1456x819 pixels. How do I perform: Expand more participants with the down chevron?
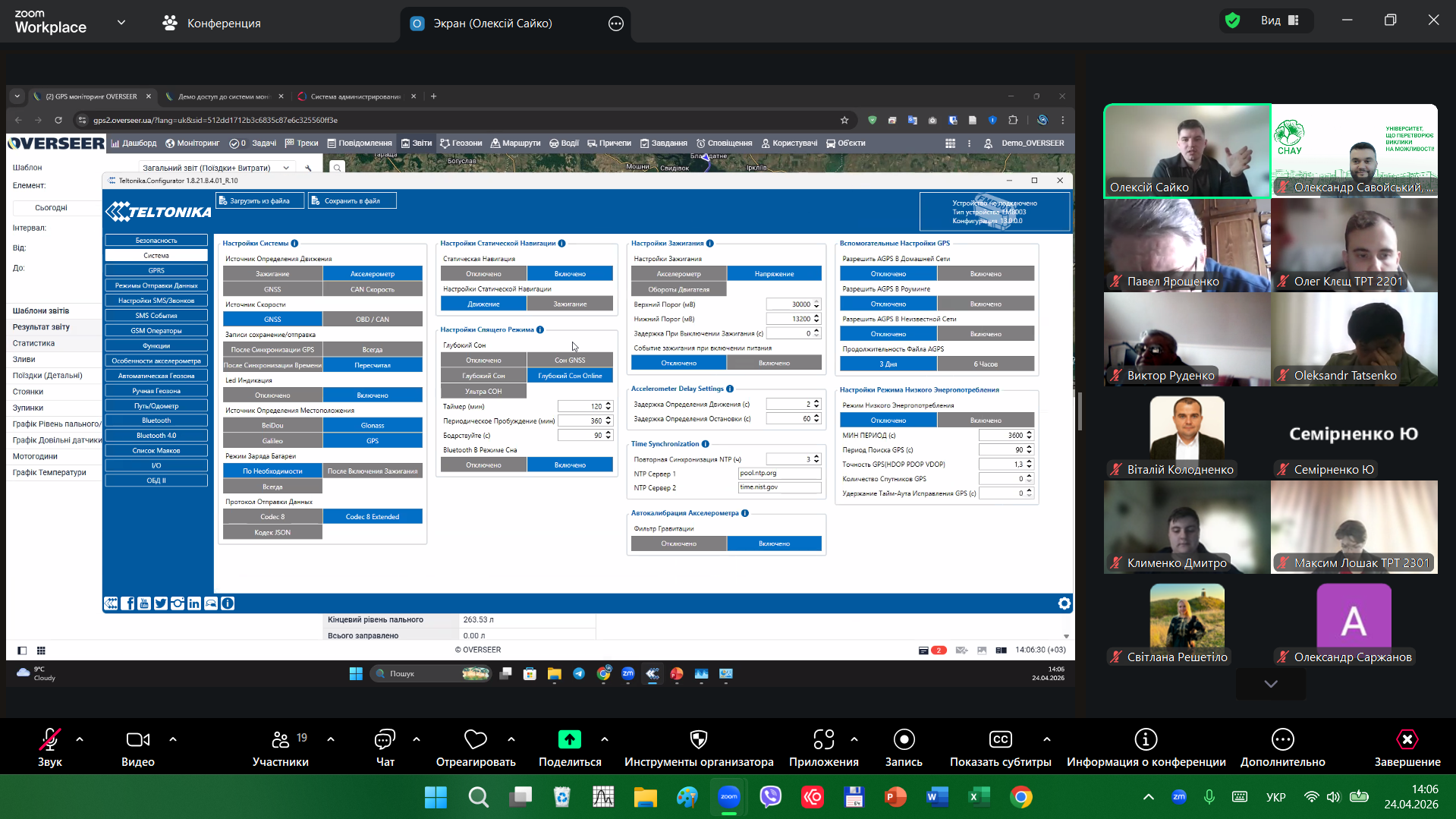coord(1271,684)
